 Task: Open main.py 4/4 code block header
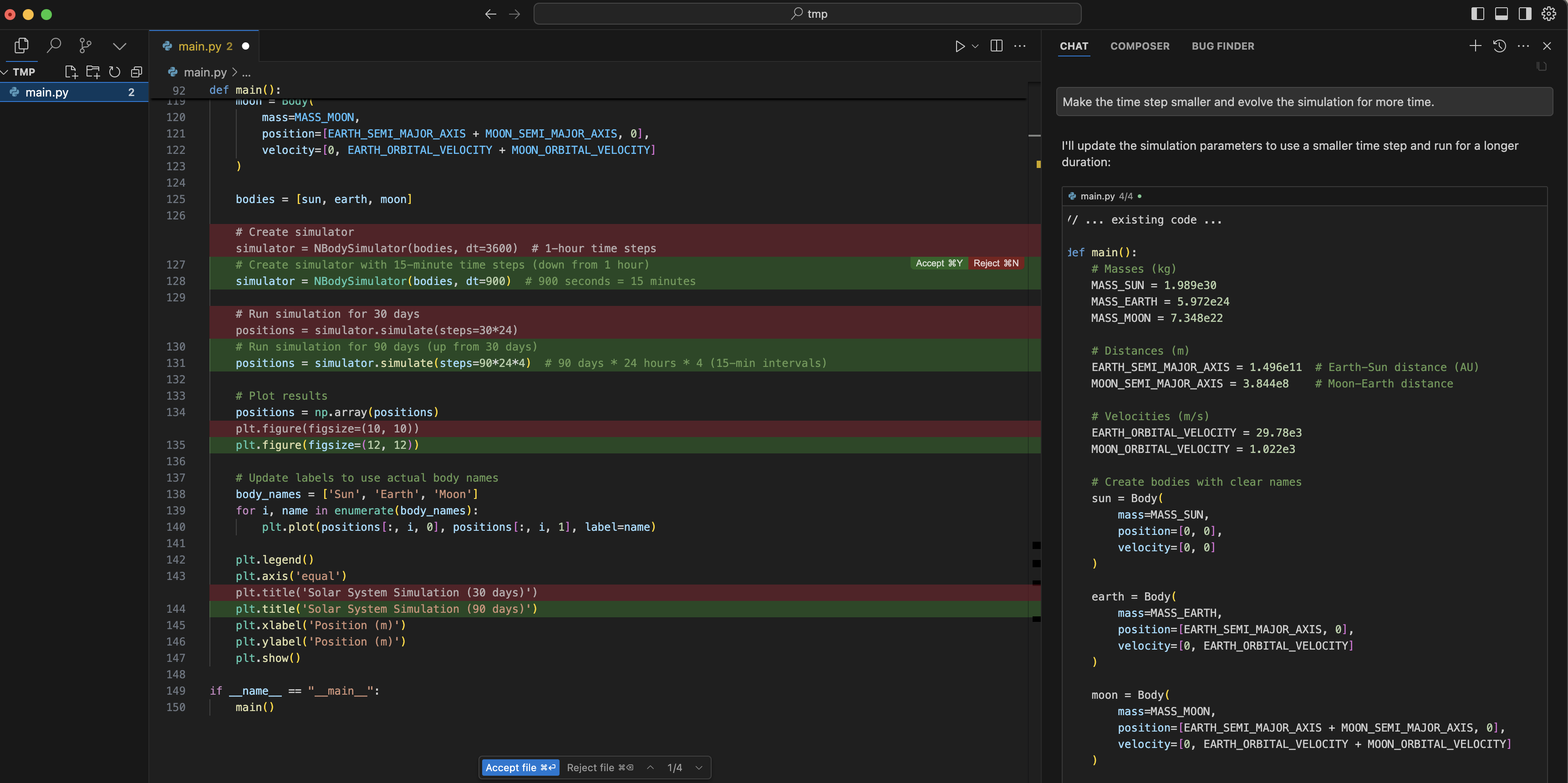click(1304, 197)
